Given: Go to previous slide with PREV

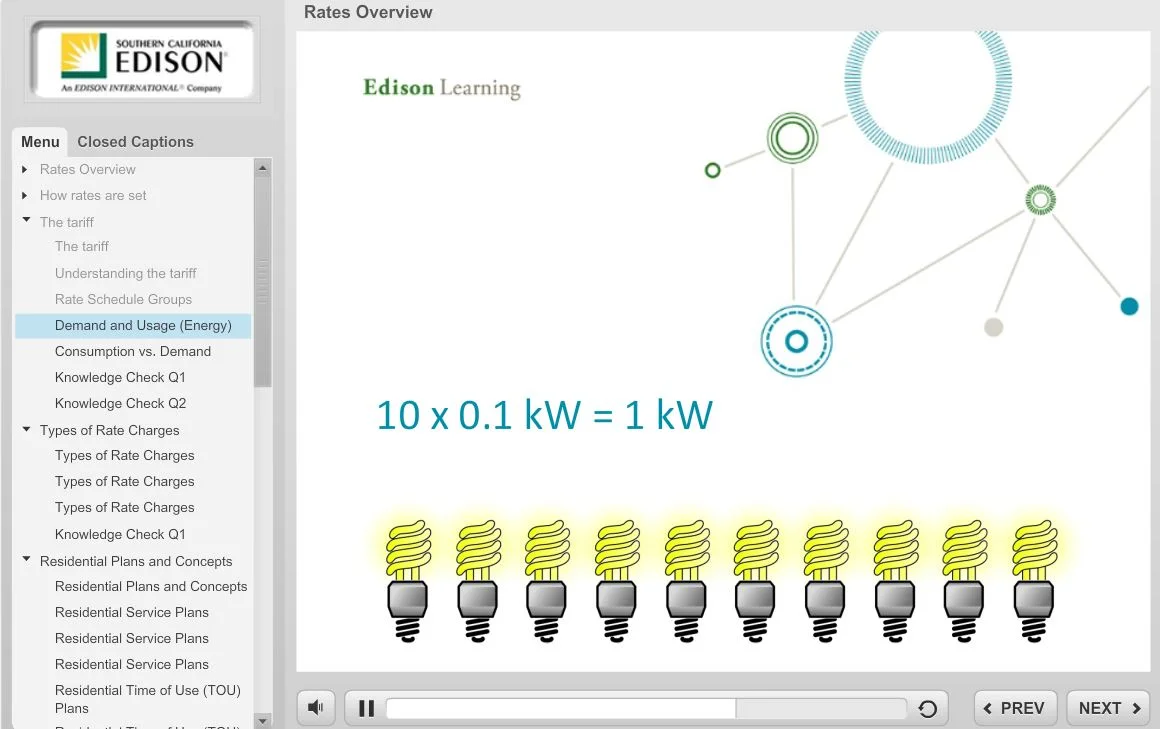Looking at the screenshot, I should point(1014,708).
